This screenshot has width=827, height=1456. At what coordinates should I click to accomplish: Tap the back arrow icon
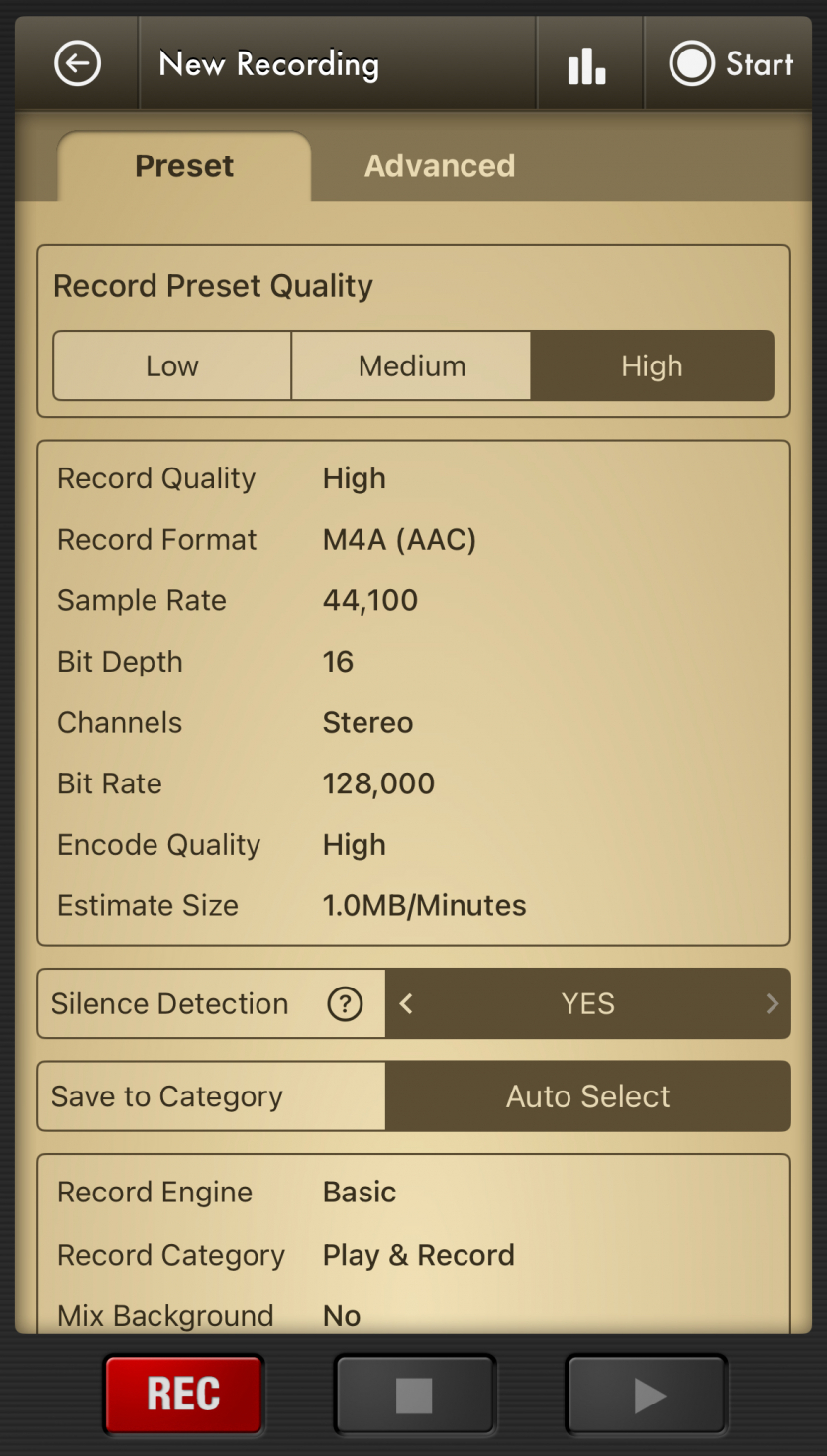pos(77,65)
